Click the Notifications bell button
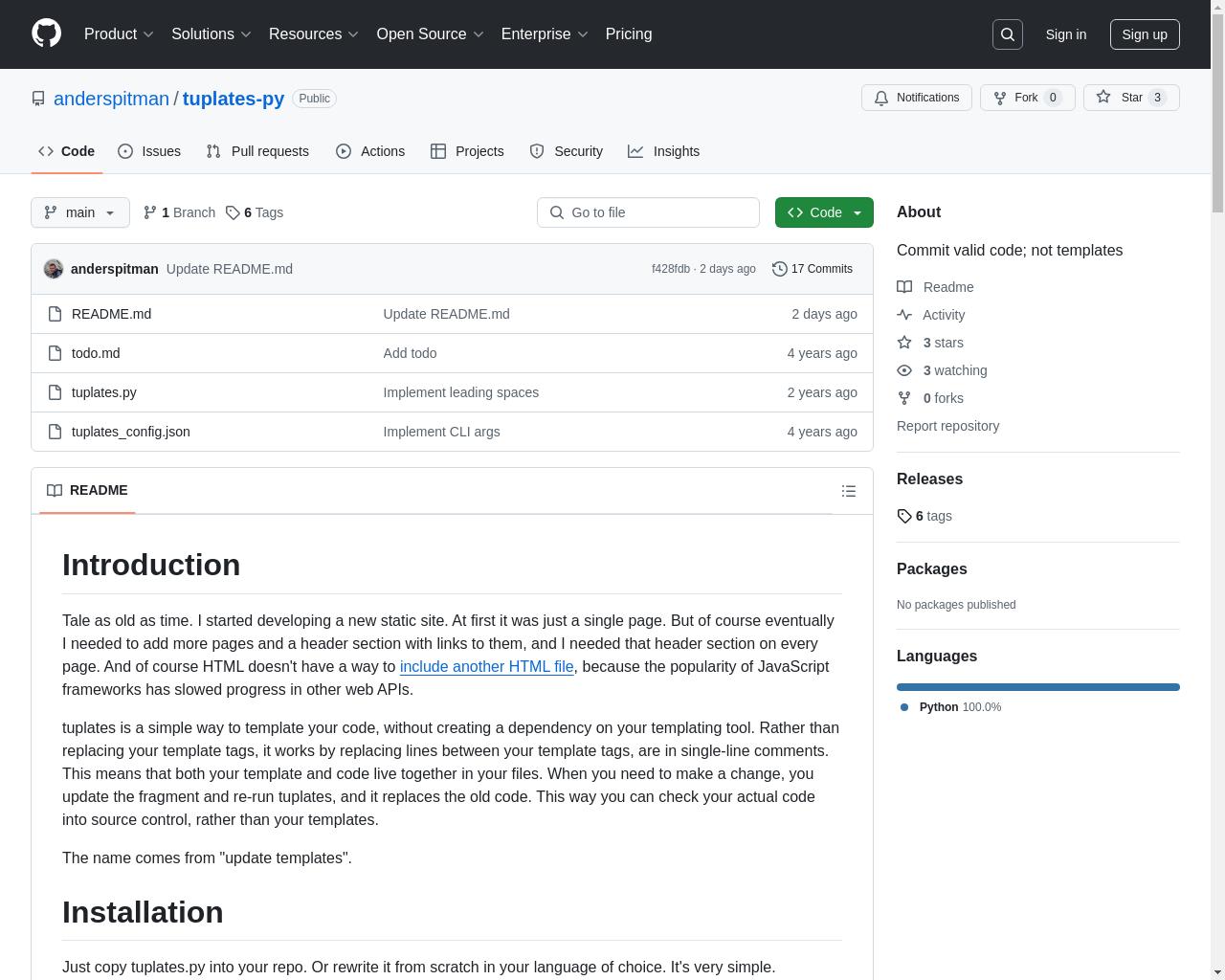This screenshot has height=980, width=1225. tap(917, 98)
